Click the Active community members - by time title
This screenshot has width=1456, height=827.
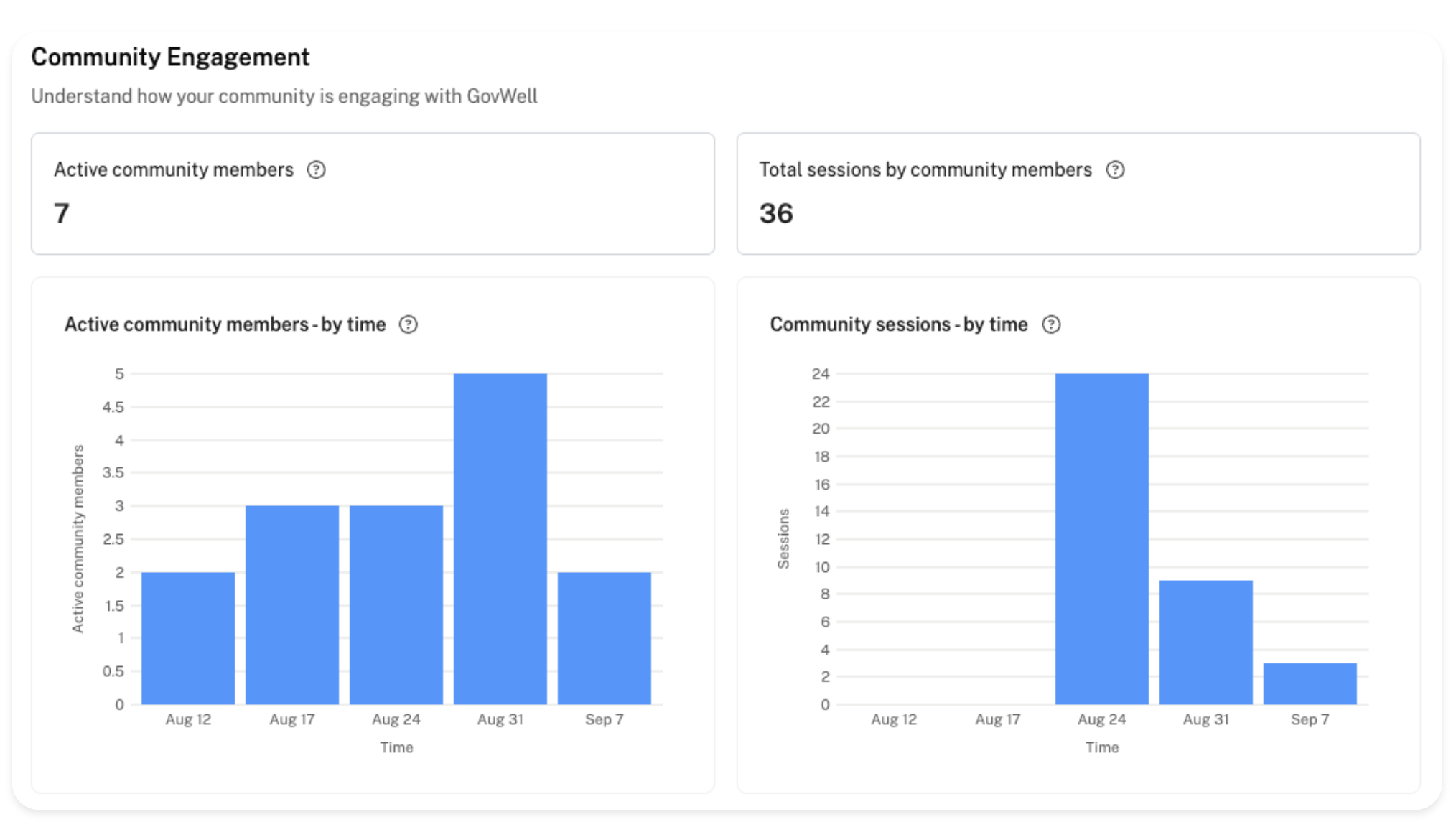(x=225, y=324)
